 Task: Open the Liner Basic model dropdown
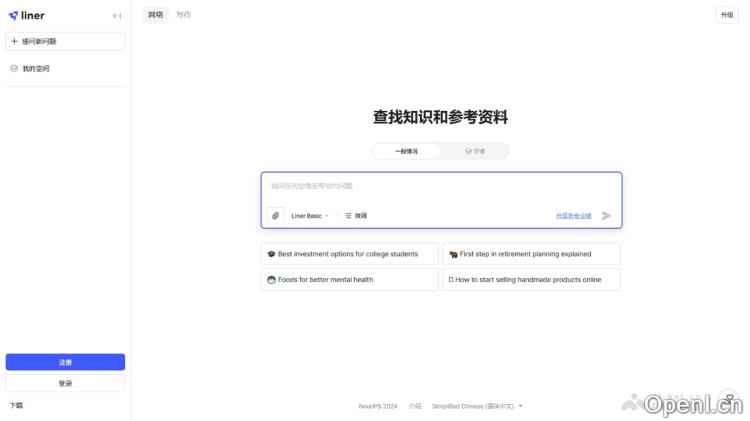(309, 215)
